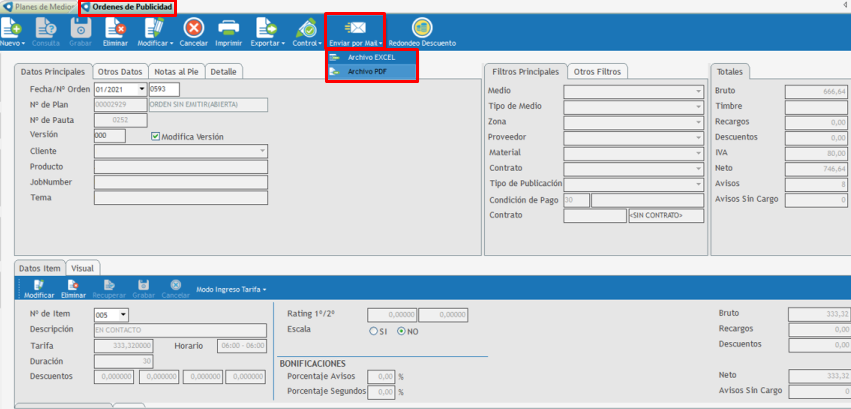This screenshot has width=851, height=409.
Task: Select the NO radio button for Escala
Action: 401,331
